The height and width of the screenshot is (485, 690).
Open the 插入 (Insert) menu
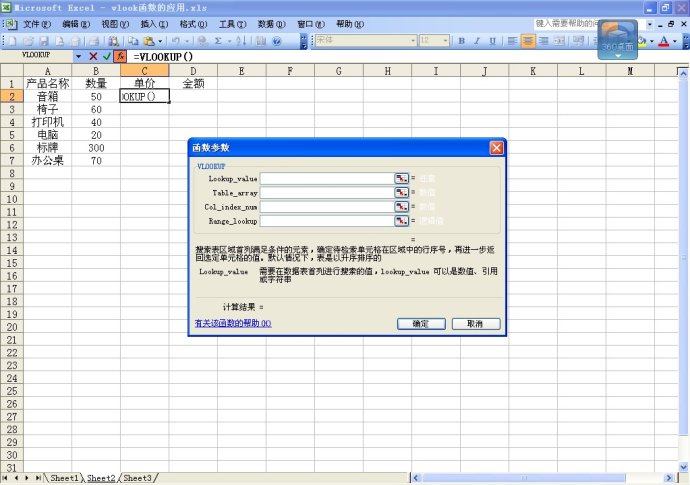(x=154, y=24)
